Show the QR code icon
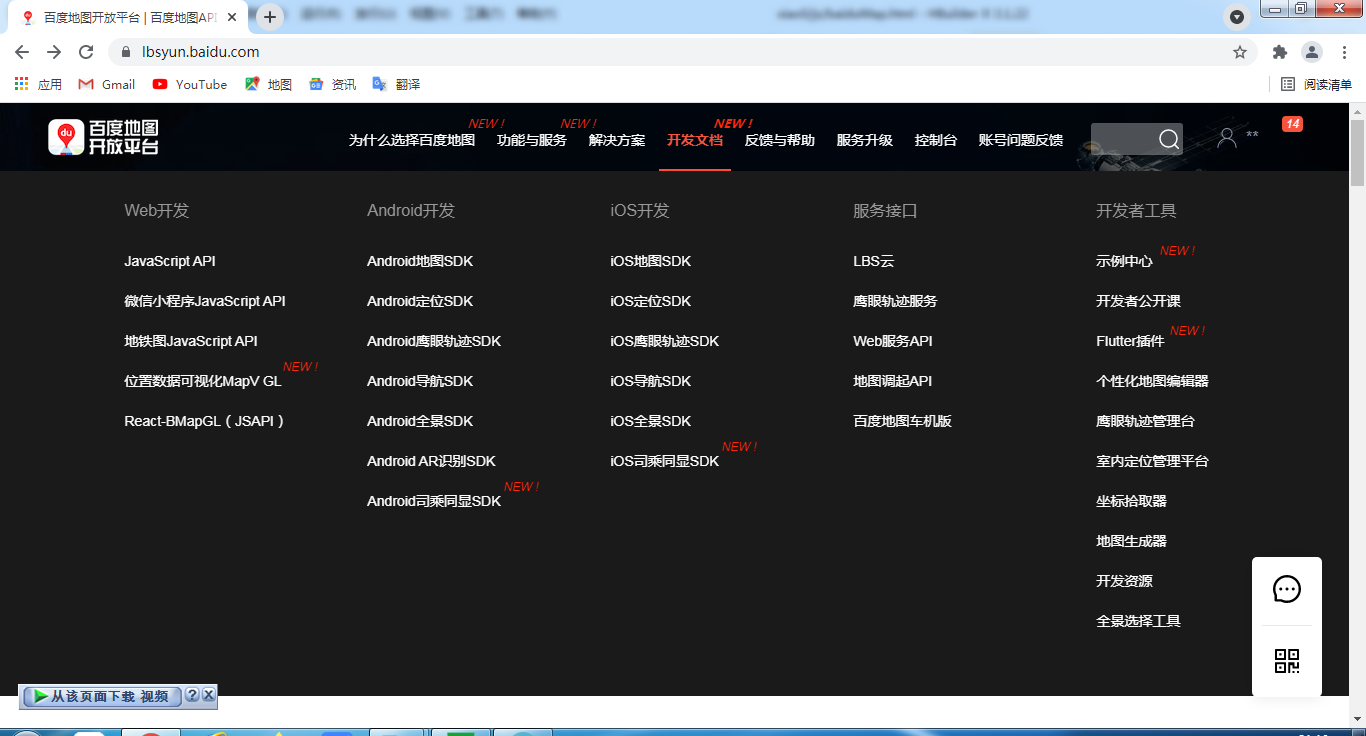Image resolution: width=1366 pixels, height=736 pixels. coord(1286,661)
